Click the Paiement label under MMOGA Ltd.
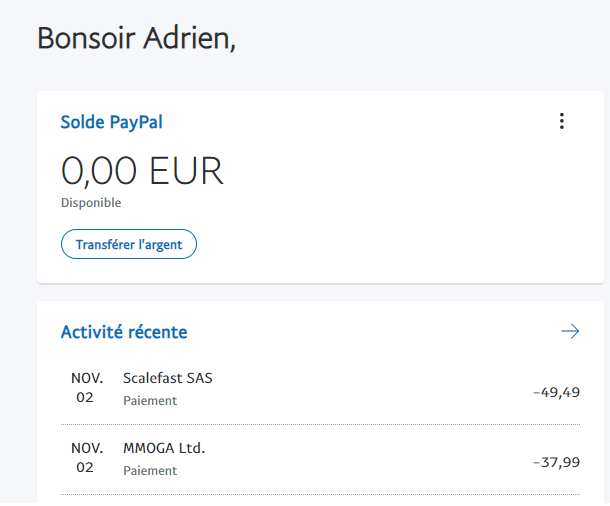This screenshot has width=610, height=506. (150, 470)
